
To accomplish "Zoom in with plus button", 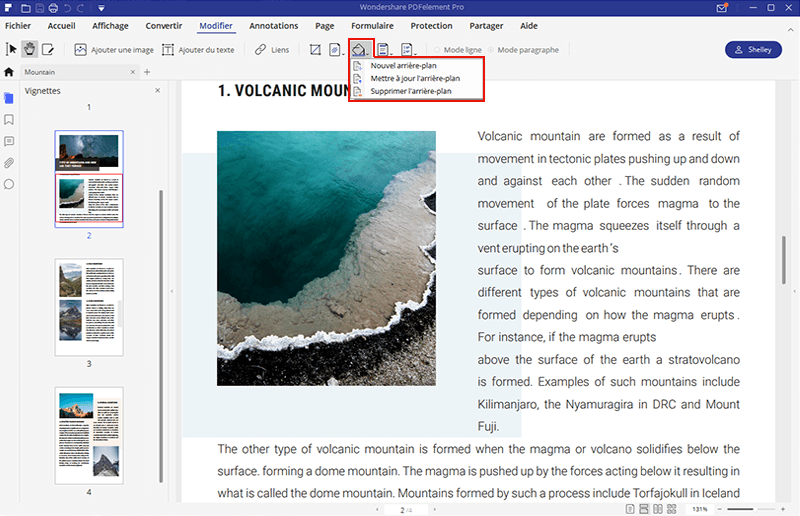I will 783,509.
